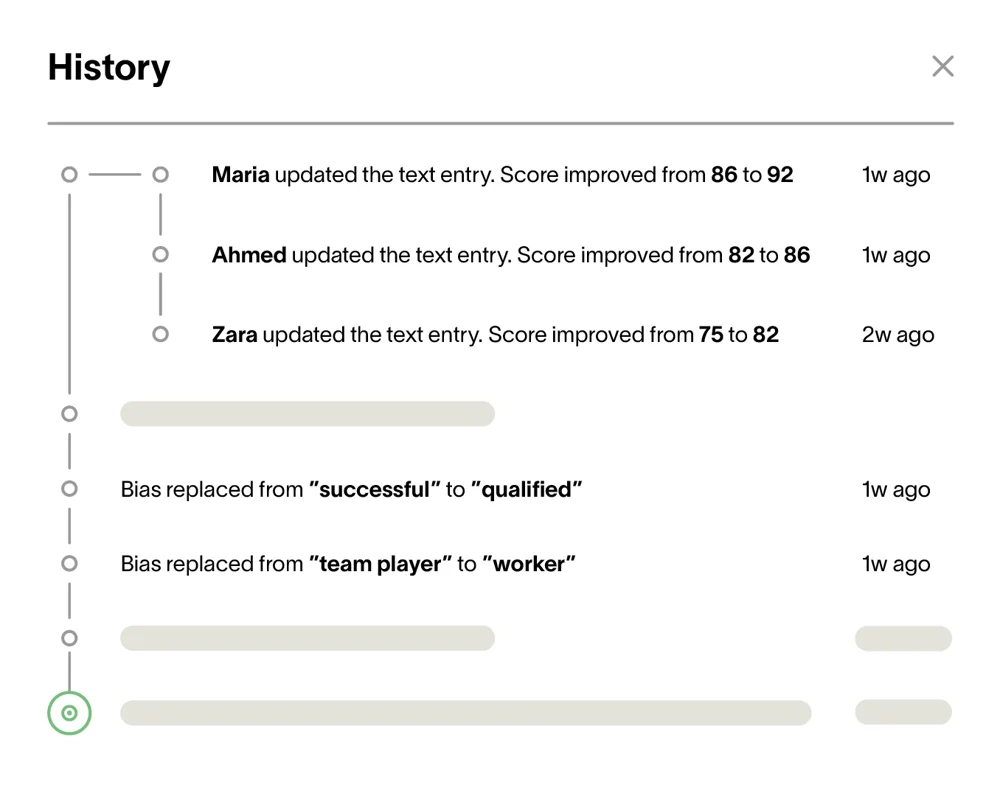This screenshot has height=796, width=1000.
Task: Select the timeline node beside Ahmed's update
Action: (x=160, y=255)
